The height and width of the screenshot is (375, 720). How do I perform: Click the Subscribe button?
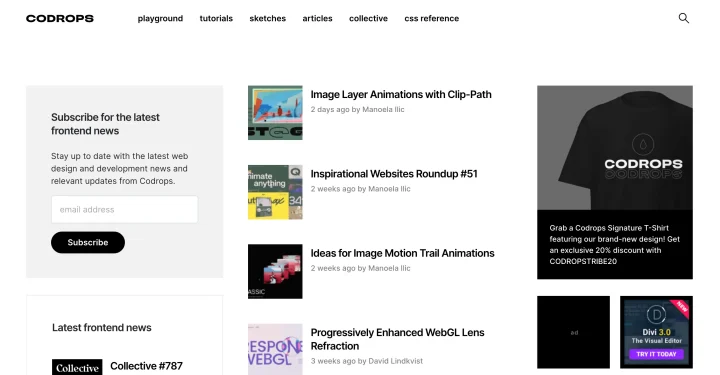pos(88,242)
